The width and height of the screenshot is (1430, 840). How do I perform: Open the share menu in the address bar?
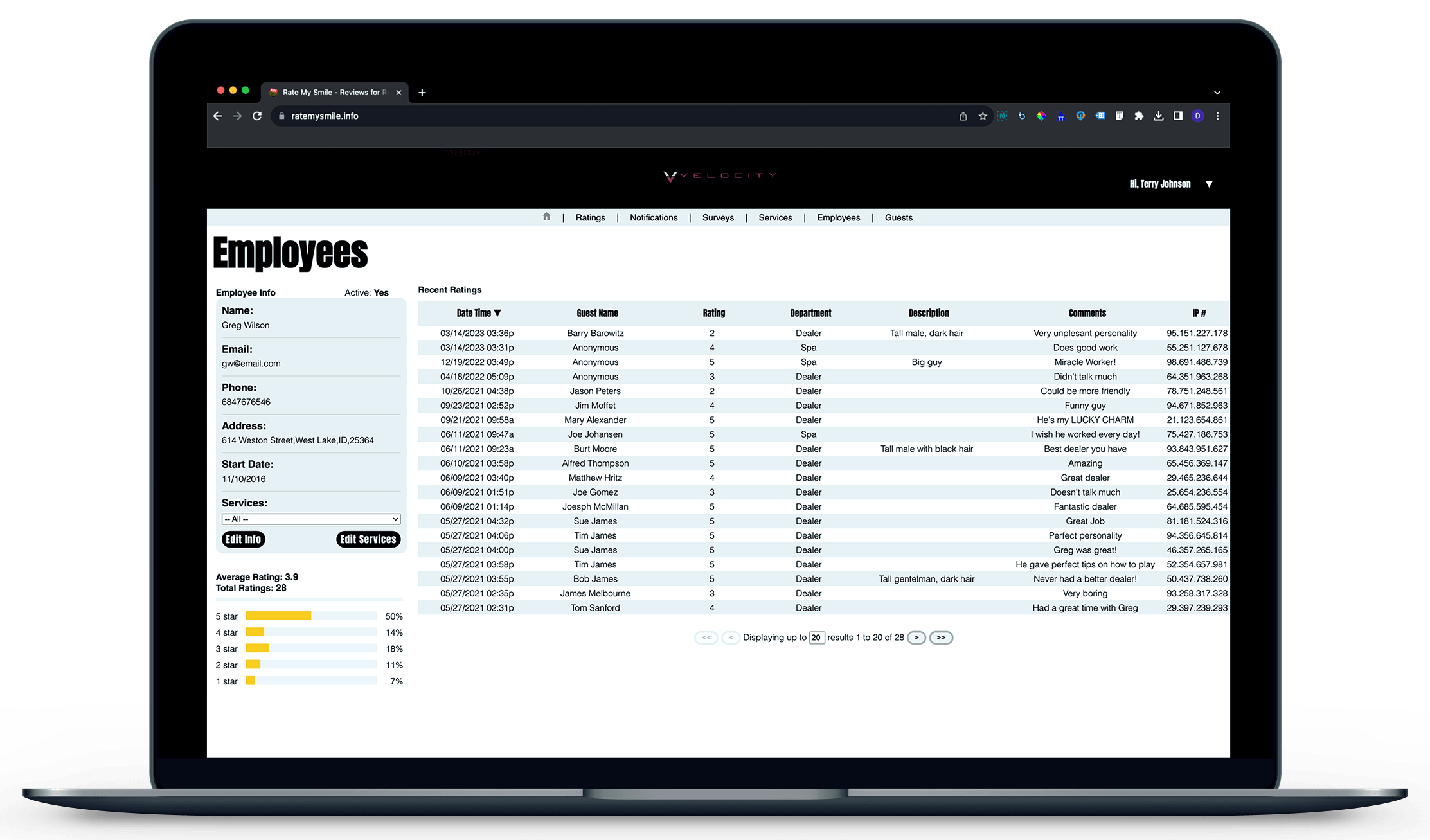pyautogui.click(x=962, y=116)
